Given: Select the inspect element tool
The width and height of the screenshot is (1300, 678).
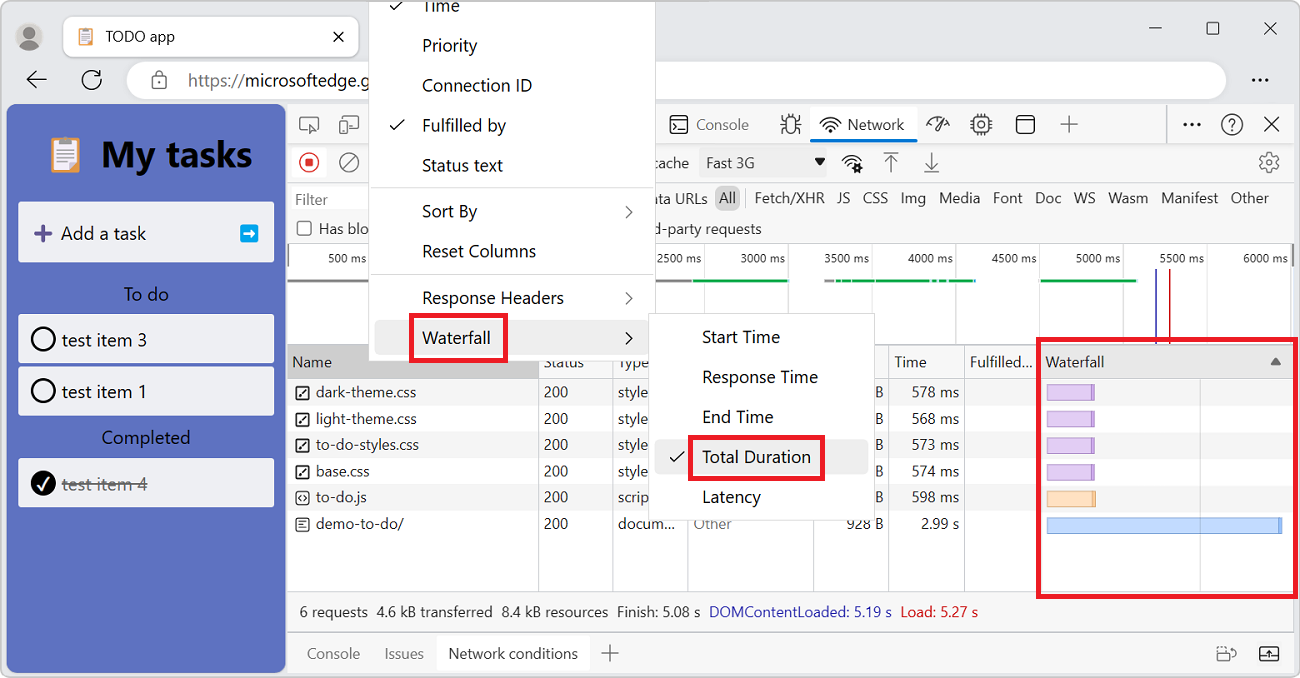Looking at the screenshot, I should 309,124.
